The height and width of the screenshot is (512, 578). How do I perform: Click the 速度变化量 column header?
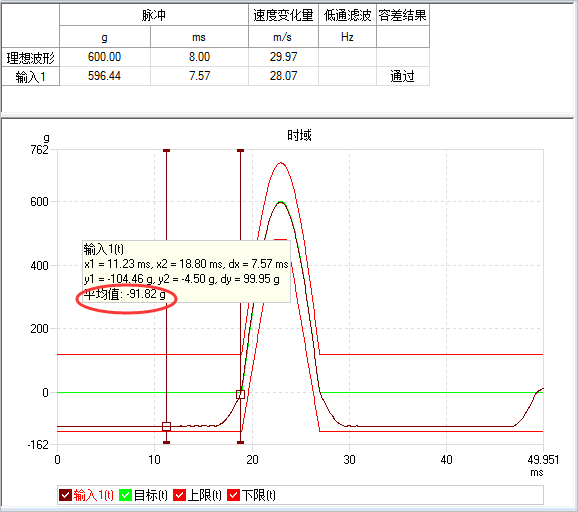283,15
